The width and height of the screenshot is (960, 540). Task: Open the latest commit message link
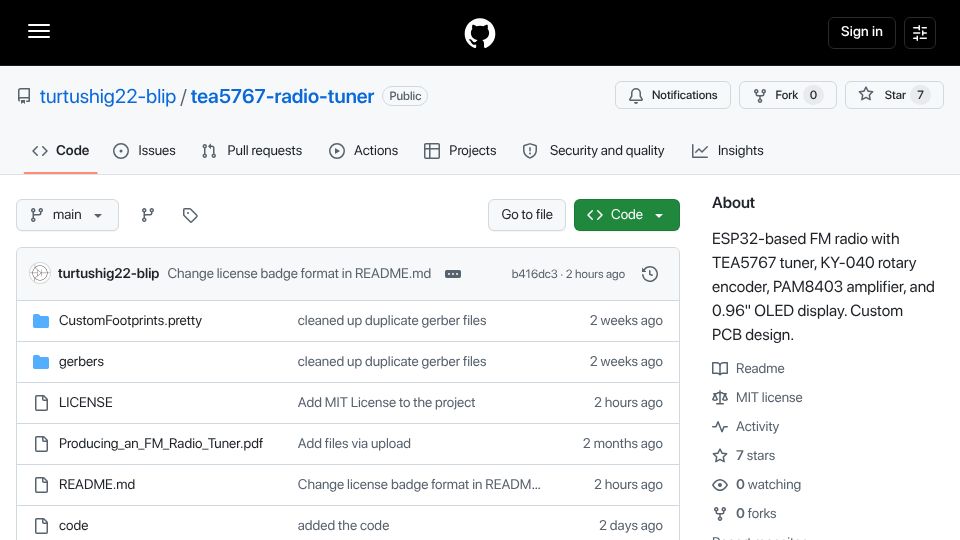coord(299,273)
